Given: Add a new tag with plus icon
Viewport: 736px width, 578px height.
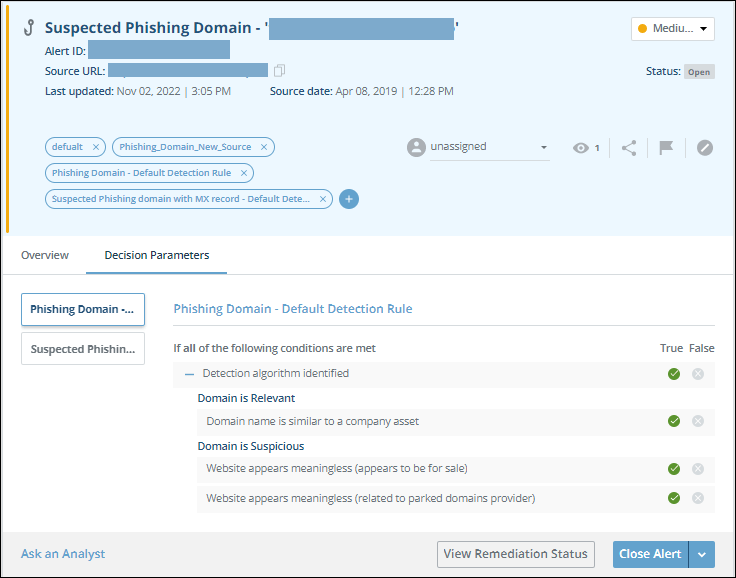Looking at the screenshot, I should pos(349,199).
